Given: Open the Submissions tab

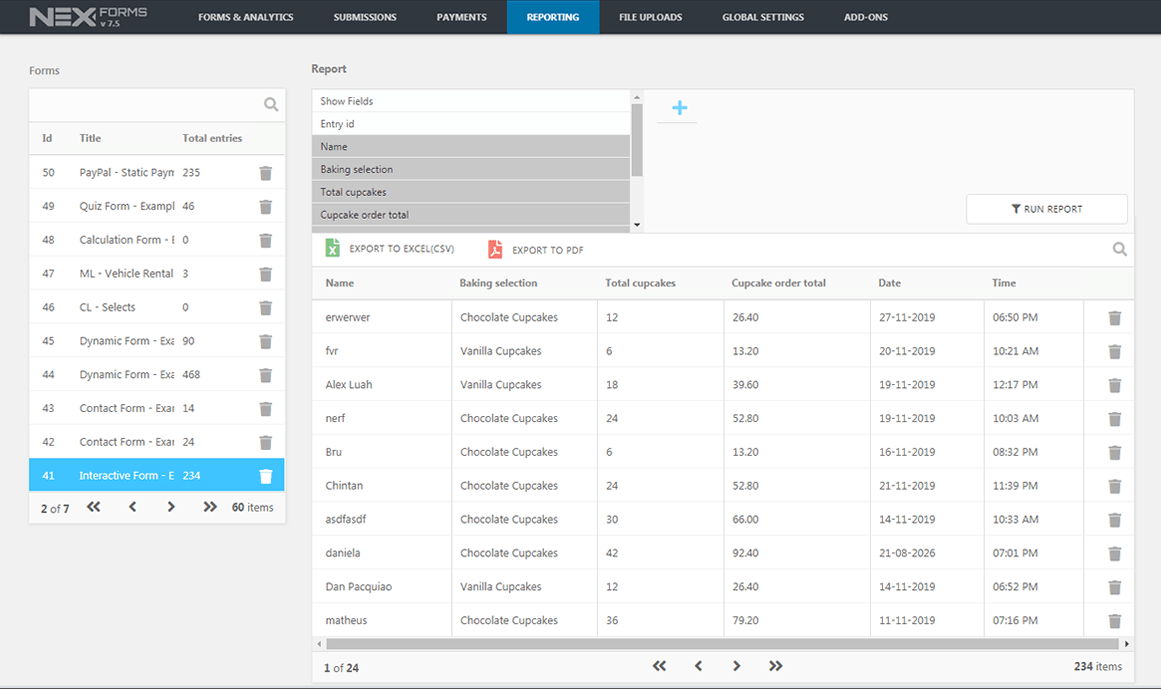Looking at the screenshot, I should click(x=365, y=17).
